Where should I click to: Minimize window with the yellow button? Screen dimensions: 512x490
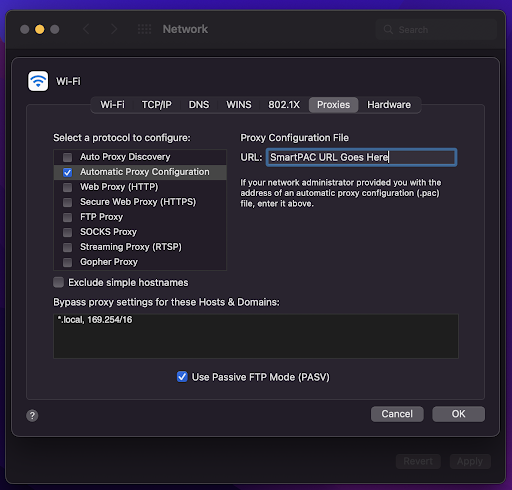coord(40,29)
